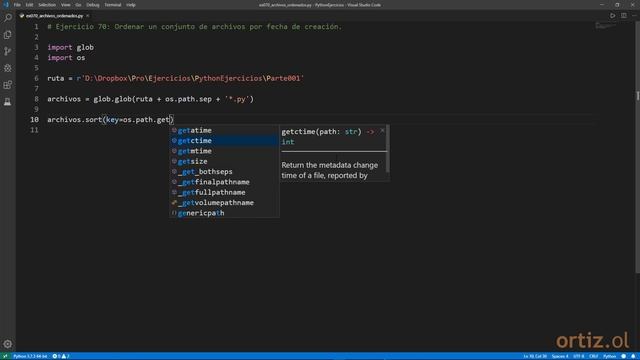Viewport: 640px width, 360px height.
Task: Click the comment text on line 1
Action: pyautogui.click(x=194, y=27)
